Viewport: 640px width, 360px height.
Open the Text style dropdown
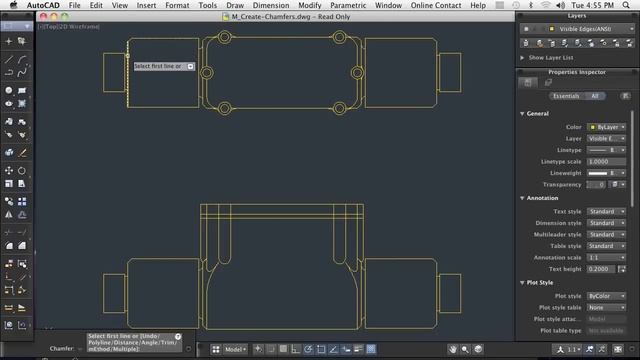[606, 211]
